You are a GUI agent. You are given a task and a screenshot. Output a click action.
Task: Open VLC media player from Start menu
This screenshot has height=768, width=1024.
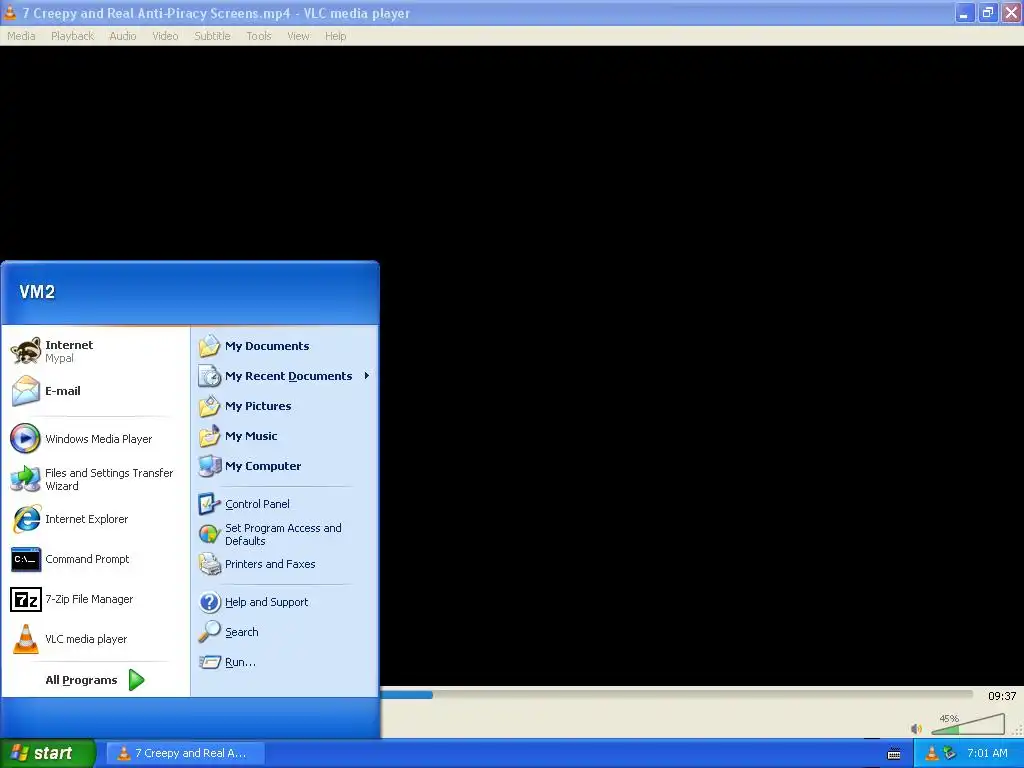point(95,639)
